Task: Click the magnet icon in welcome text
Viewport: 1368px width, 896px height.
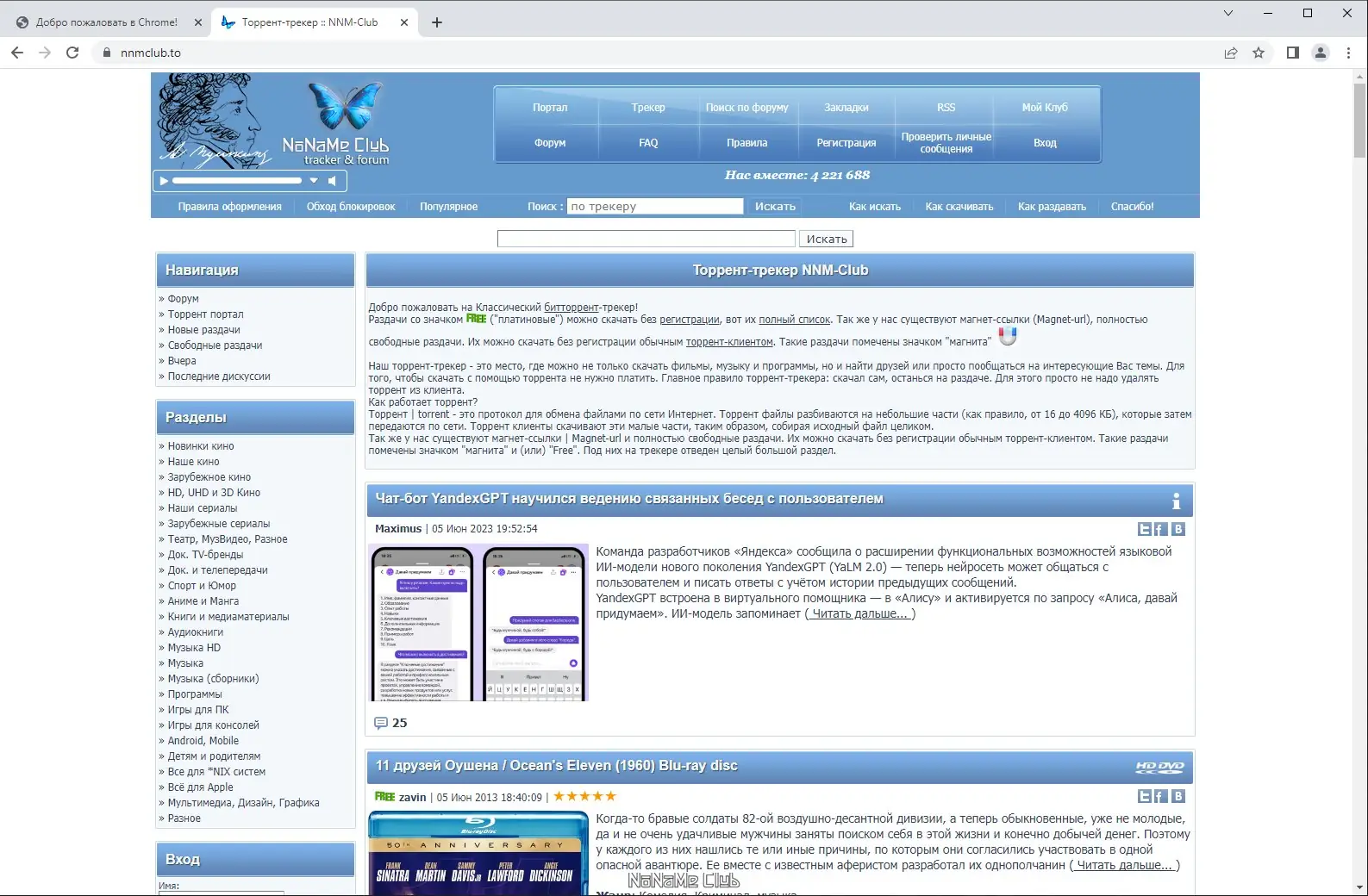Action: tap(1008, 335)
